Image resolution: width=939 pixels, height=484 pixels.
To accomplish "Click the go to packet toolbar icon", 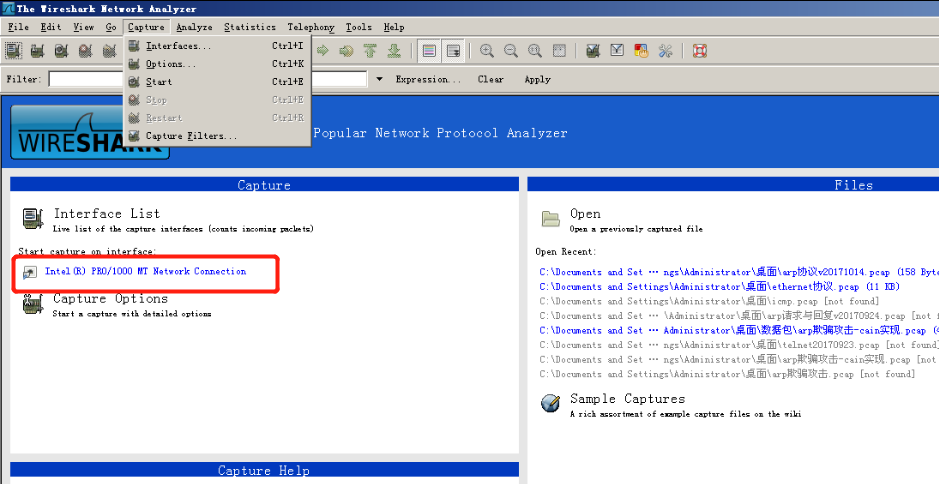I will pos(346,51).
